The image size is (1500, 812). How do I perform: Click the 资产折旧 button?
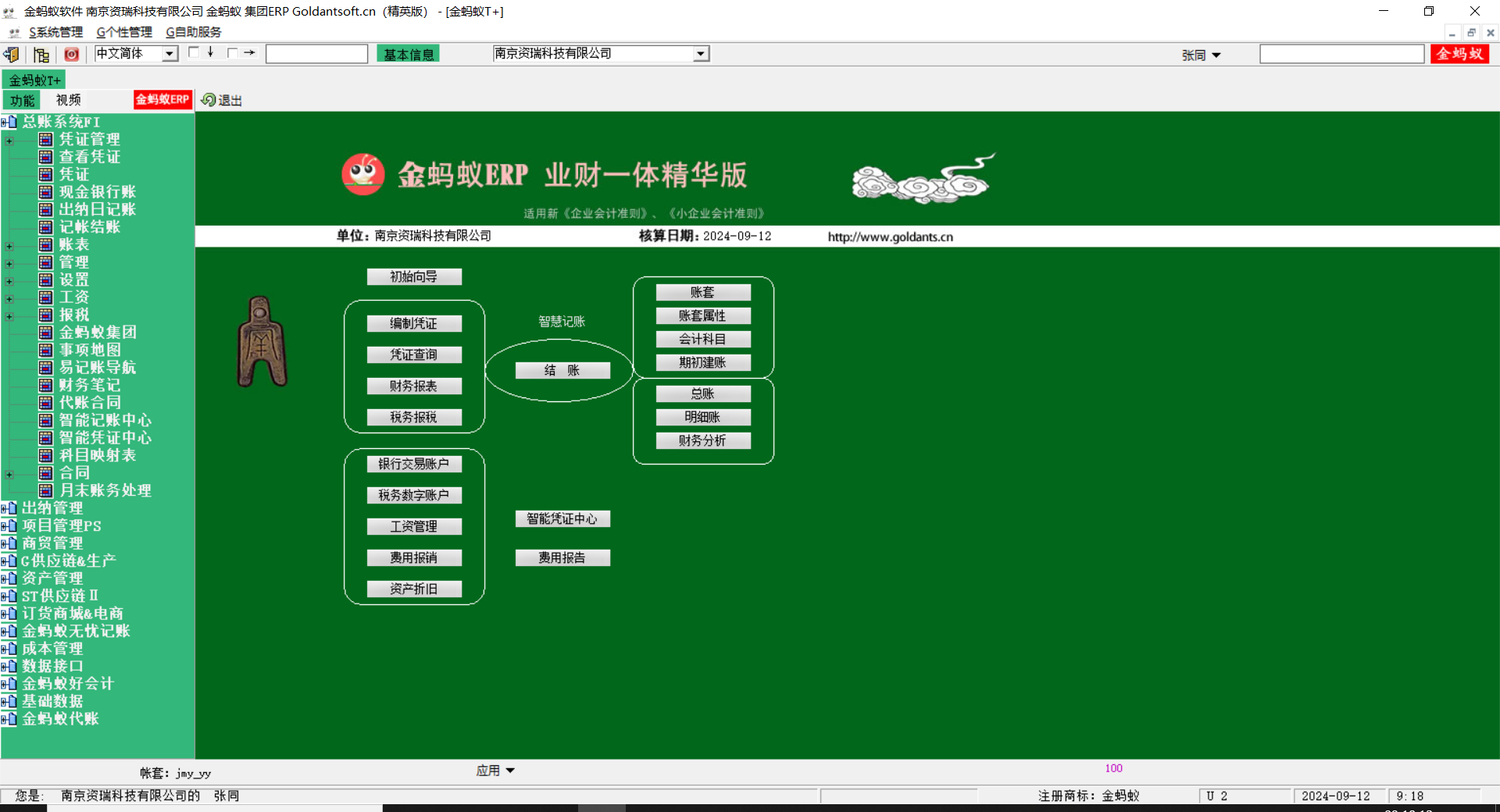(414, 589)
